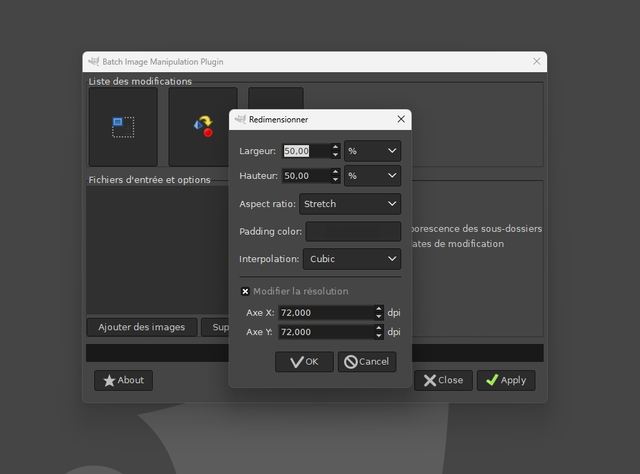Decrease the Largeur value with down arrow

coord(336,155)
